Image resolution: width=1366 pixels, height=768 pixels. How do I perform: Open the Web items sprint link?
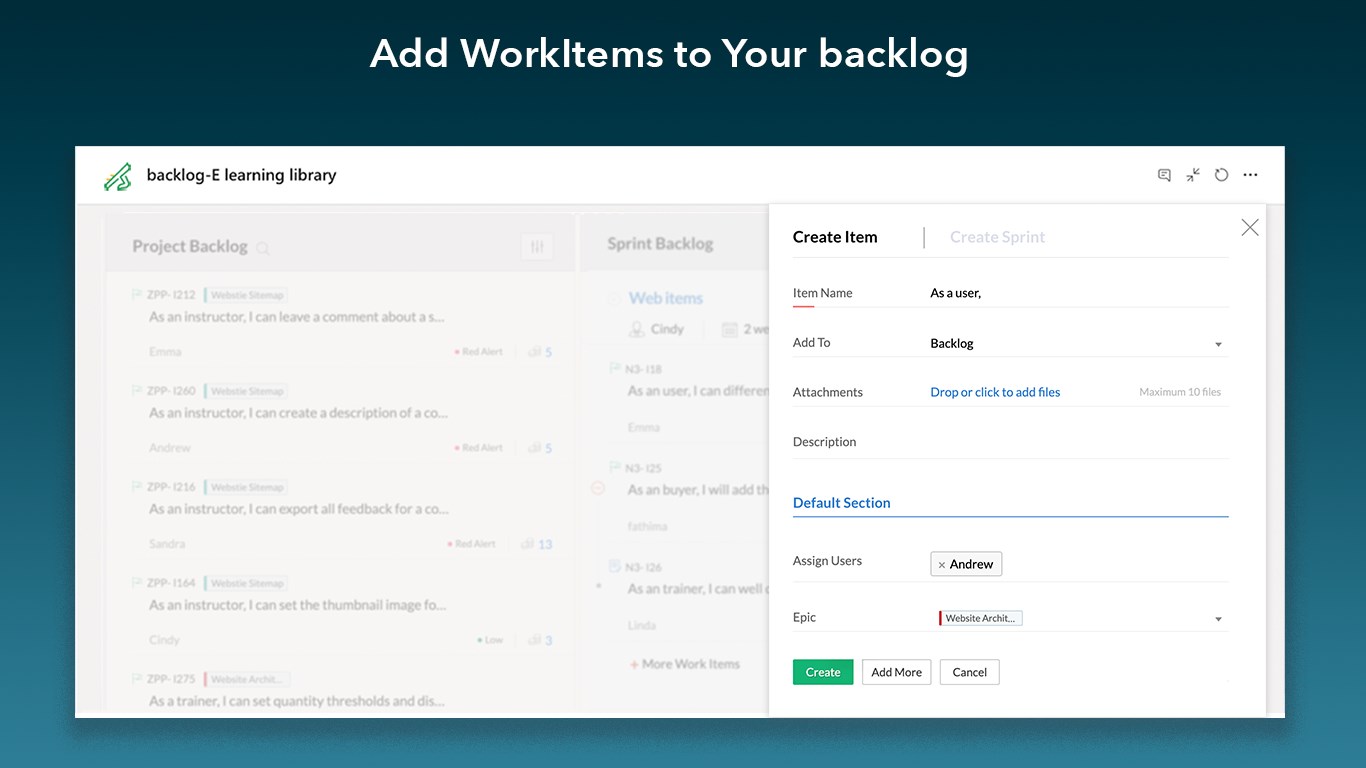click(x=666, y=298)
